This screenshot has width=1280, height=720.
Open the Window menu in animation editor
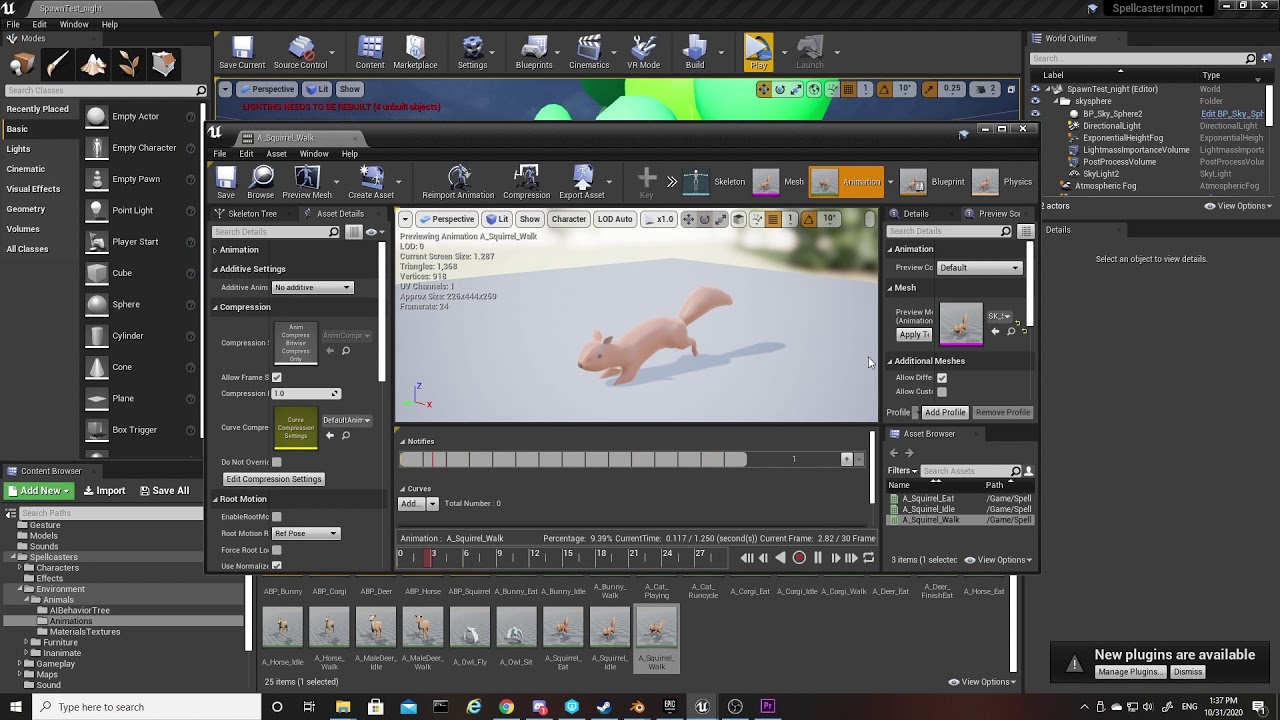pyautogui.click(x=314, y=154)
